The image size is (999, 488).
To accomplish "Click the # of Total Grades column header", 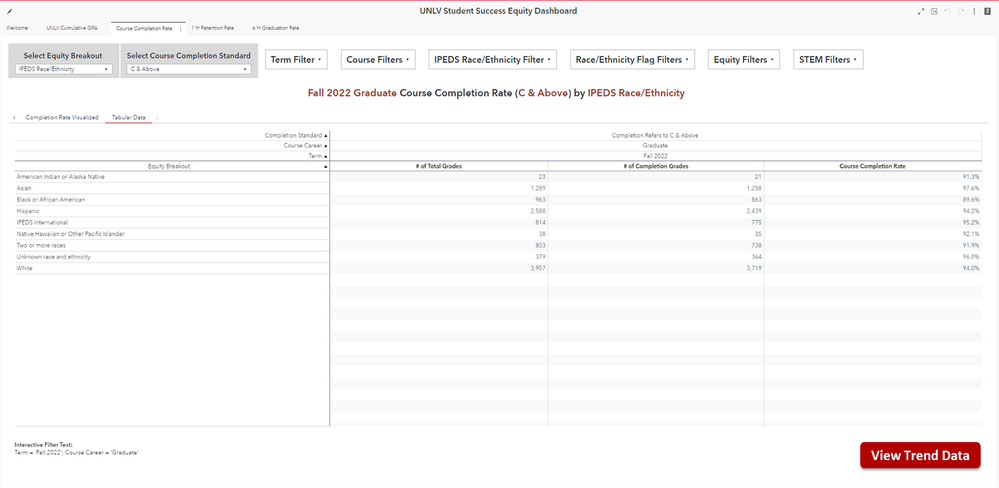I will (438, 166).
